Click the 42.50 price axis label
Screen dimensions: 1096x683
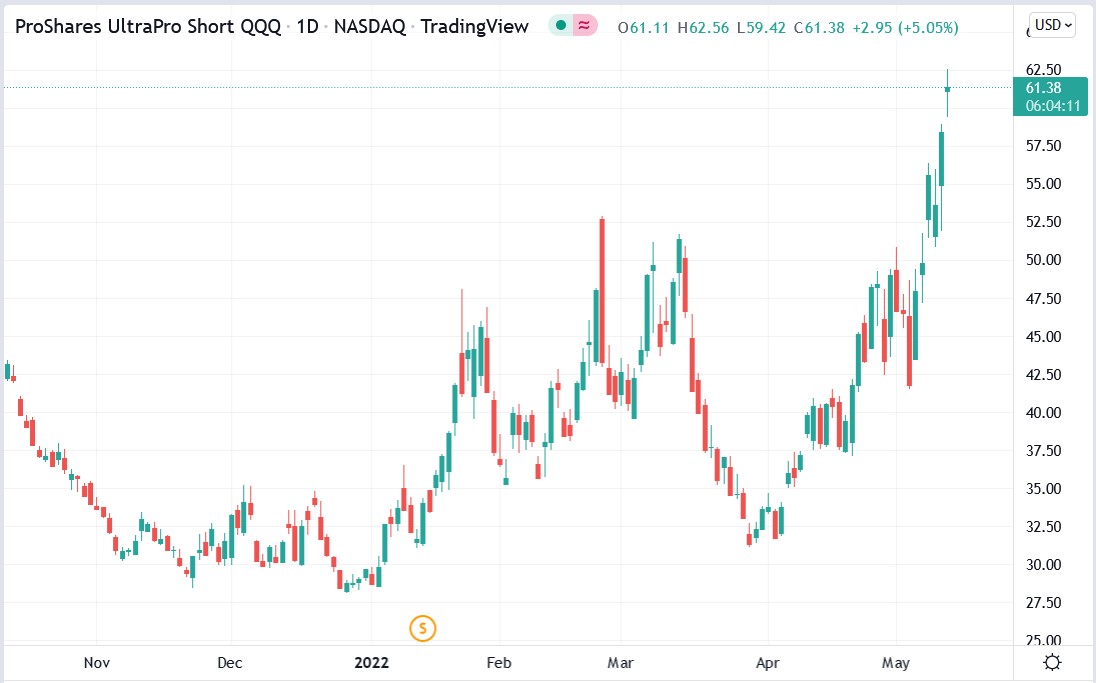click(x=1044, y=375)
